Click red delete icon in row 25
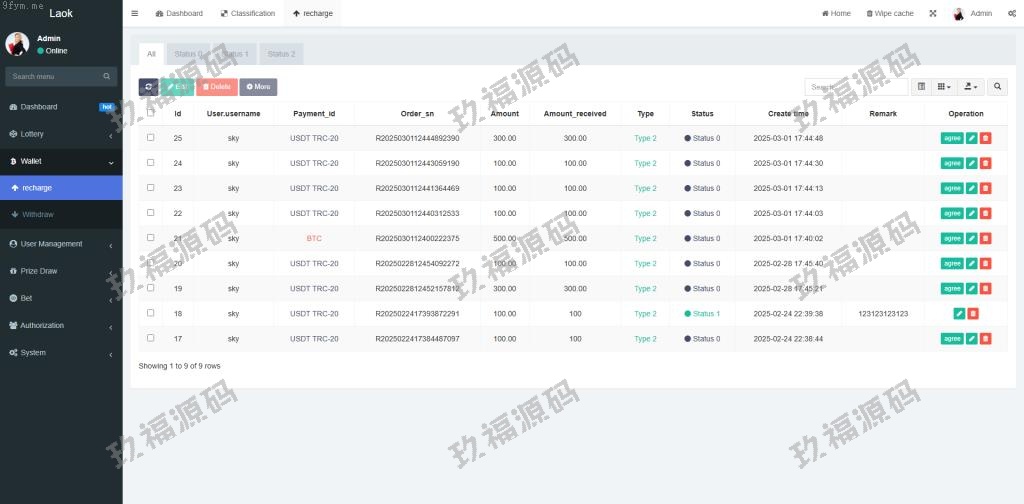The width and height of the screenshot is (1024, 504). [985, 138]
